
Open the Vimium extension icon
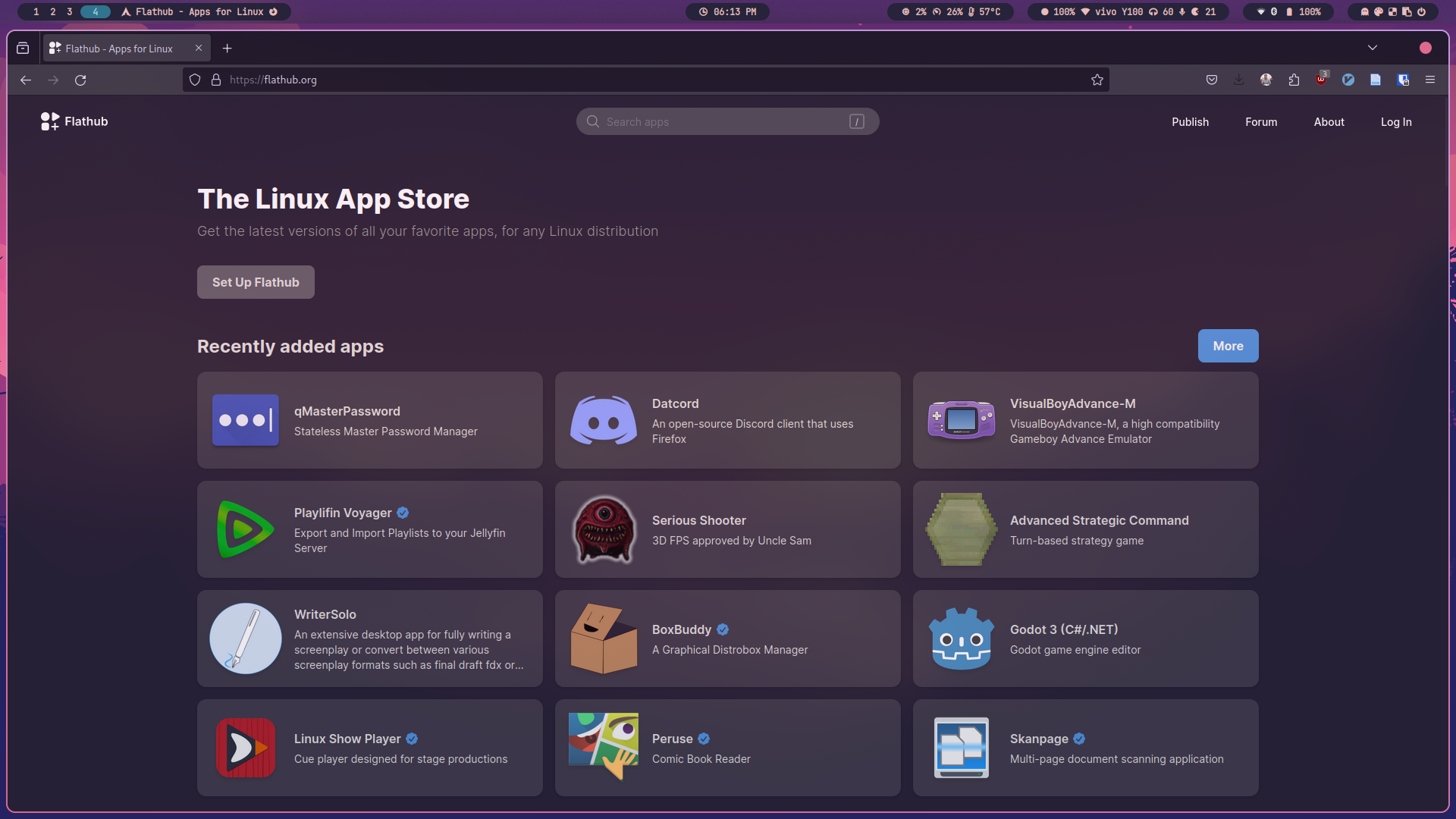click(x=1348, y=80)
